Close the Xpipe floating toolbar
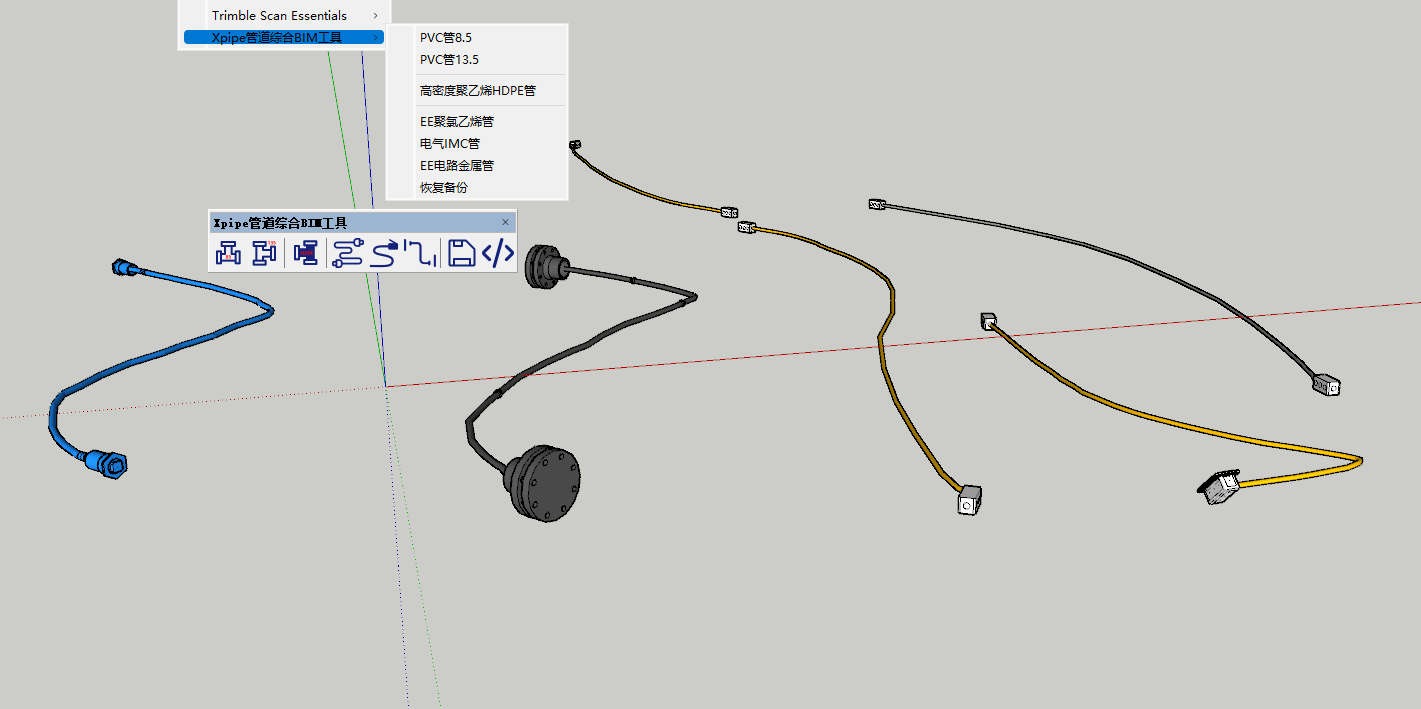Screen dimensions: 1421x709 click(505, 222)
